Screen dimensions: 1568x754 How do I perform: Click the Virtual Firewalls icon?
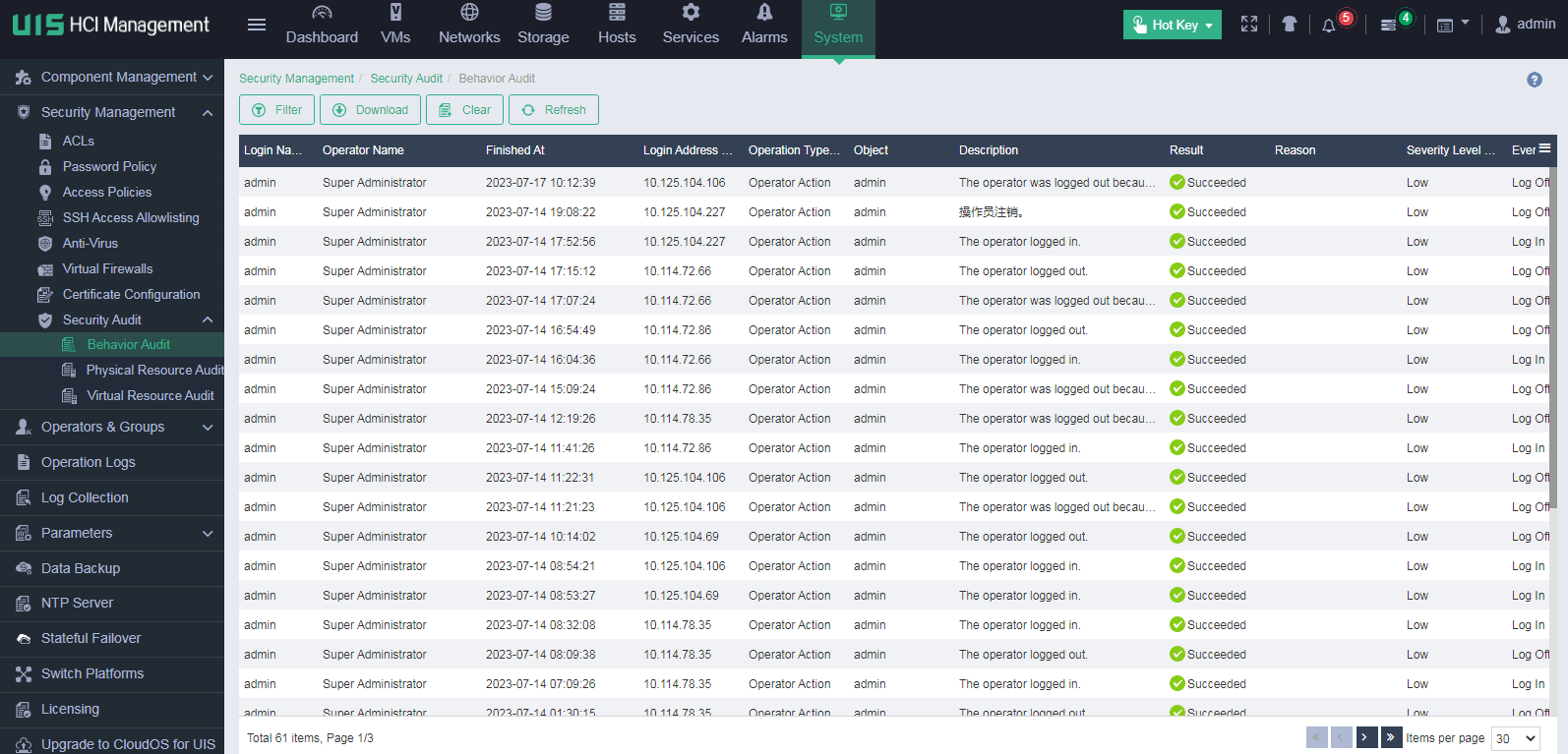click(x=45, y=269)
